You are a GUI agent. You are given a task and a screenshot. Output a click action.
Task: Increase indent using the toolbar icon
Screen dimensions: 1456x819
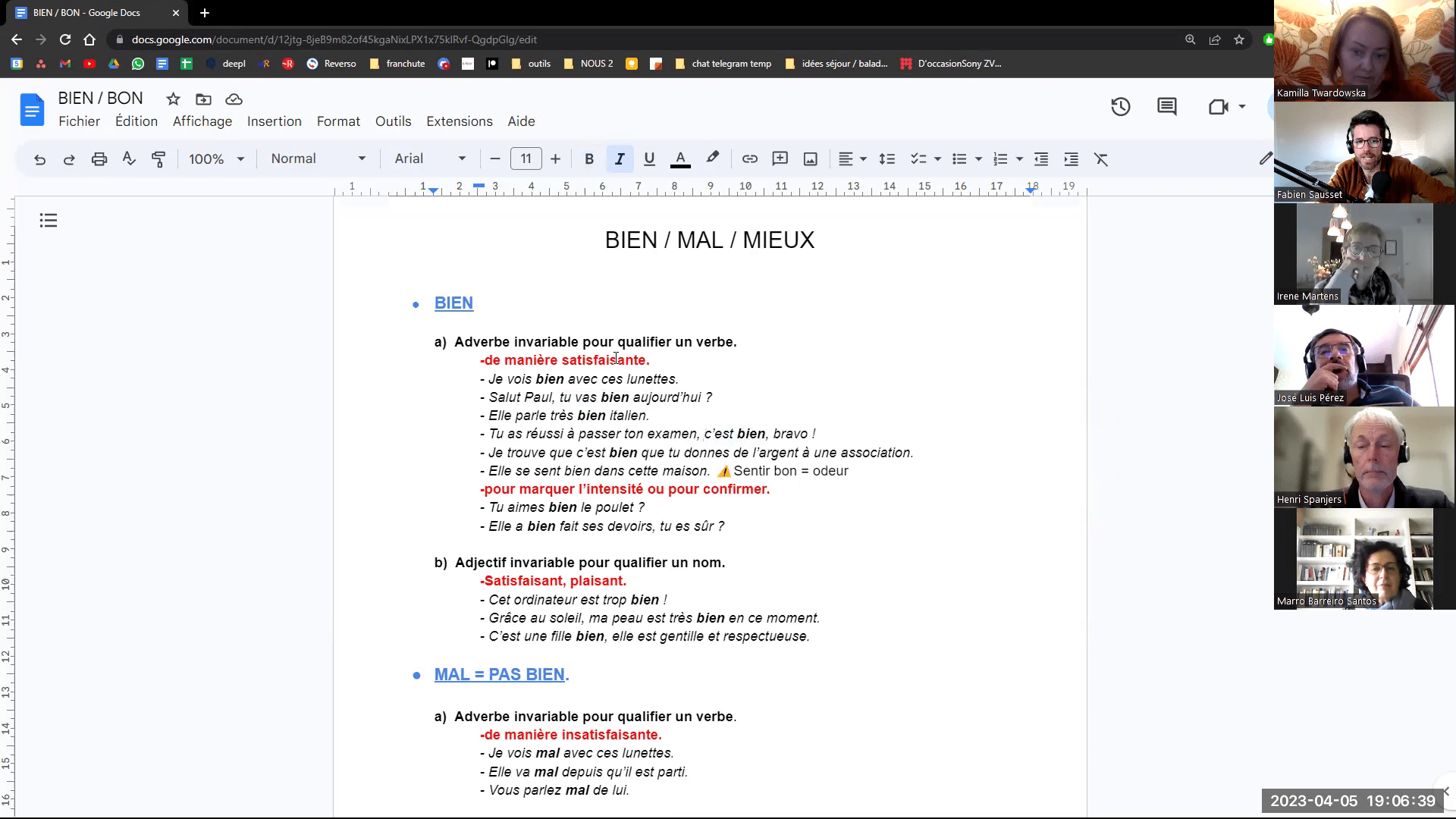(x=1071, y=159)
